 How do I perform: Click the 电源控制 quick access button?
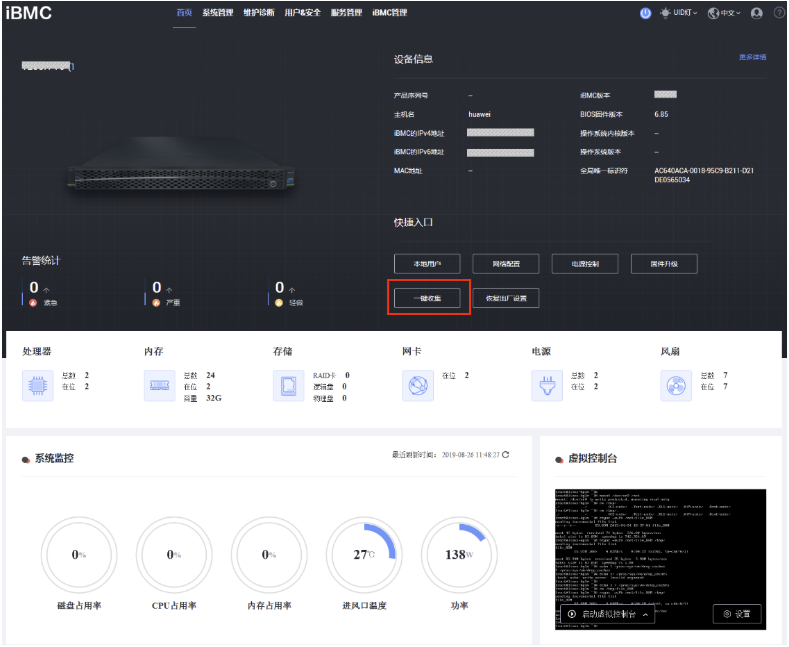(x=585, y=264)
